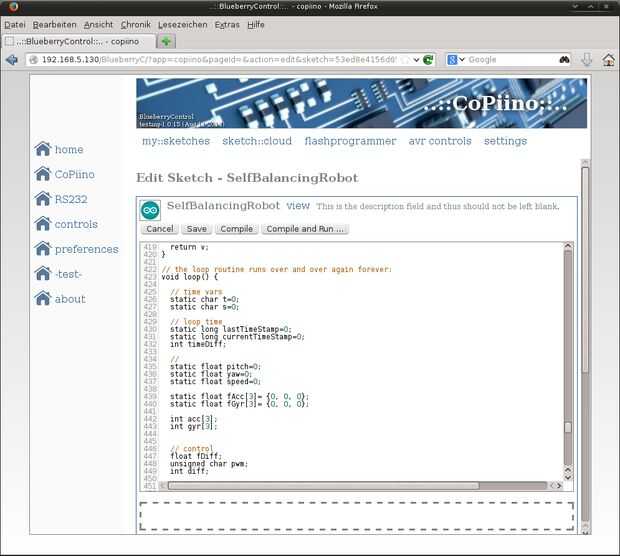620x556 pixels.
Task: Click the page vertical scrollbar
Action: 585,269
